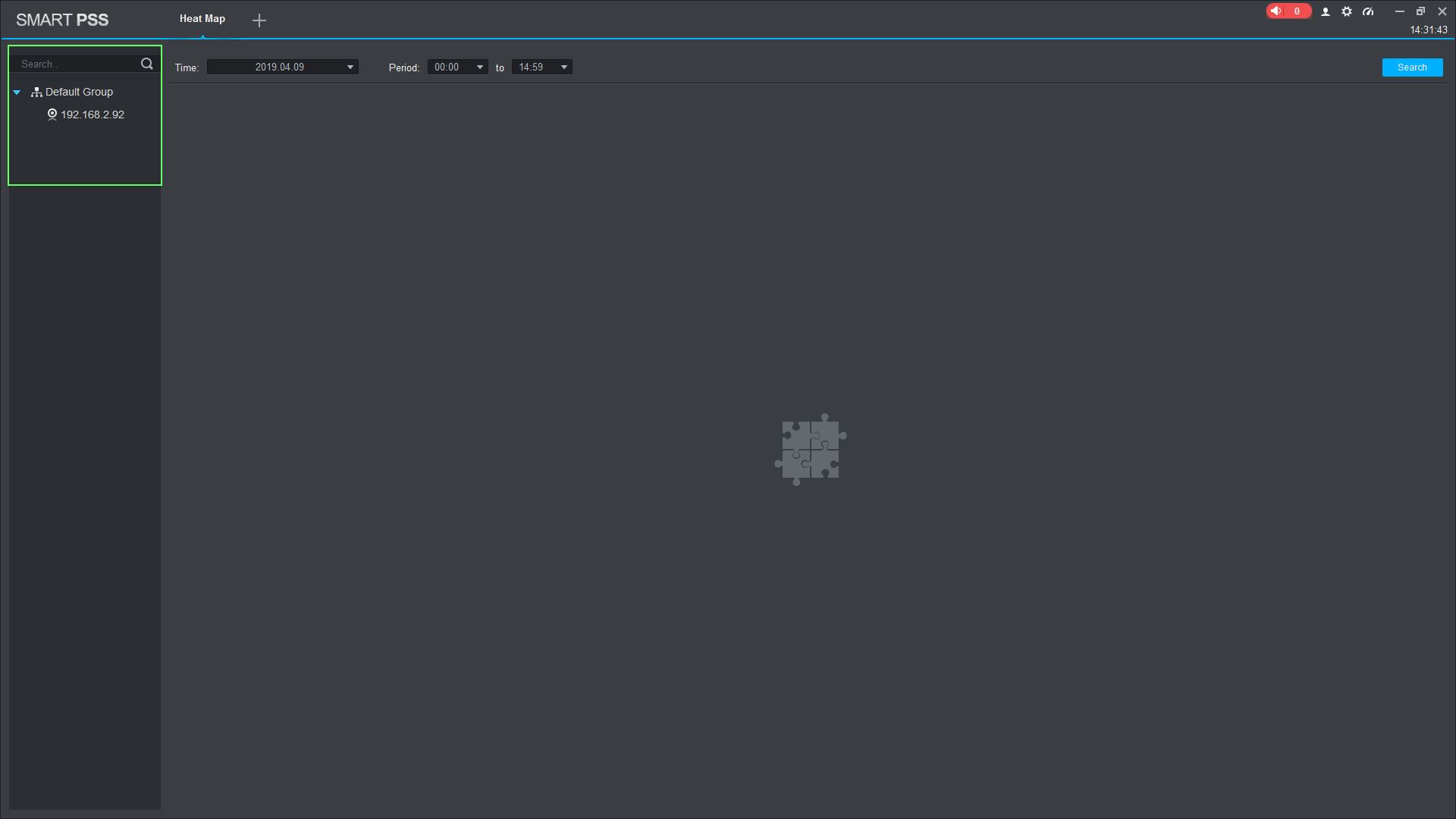Viewport: 1456px width, 819px height.
Task: Focus the device Search input field
Action: pos(76,64)
